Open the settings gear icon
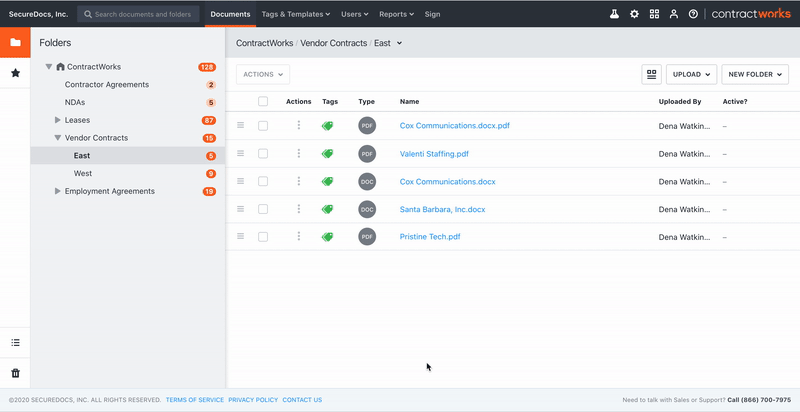 pyautogui.click(x=634, y=14)
